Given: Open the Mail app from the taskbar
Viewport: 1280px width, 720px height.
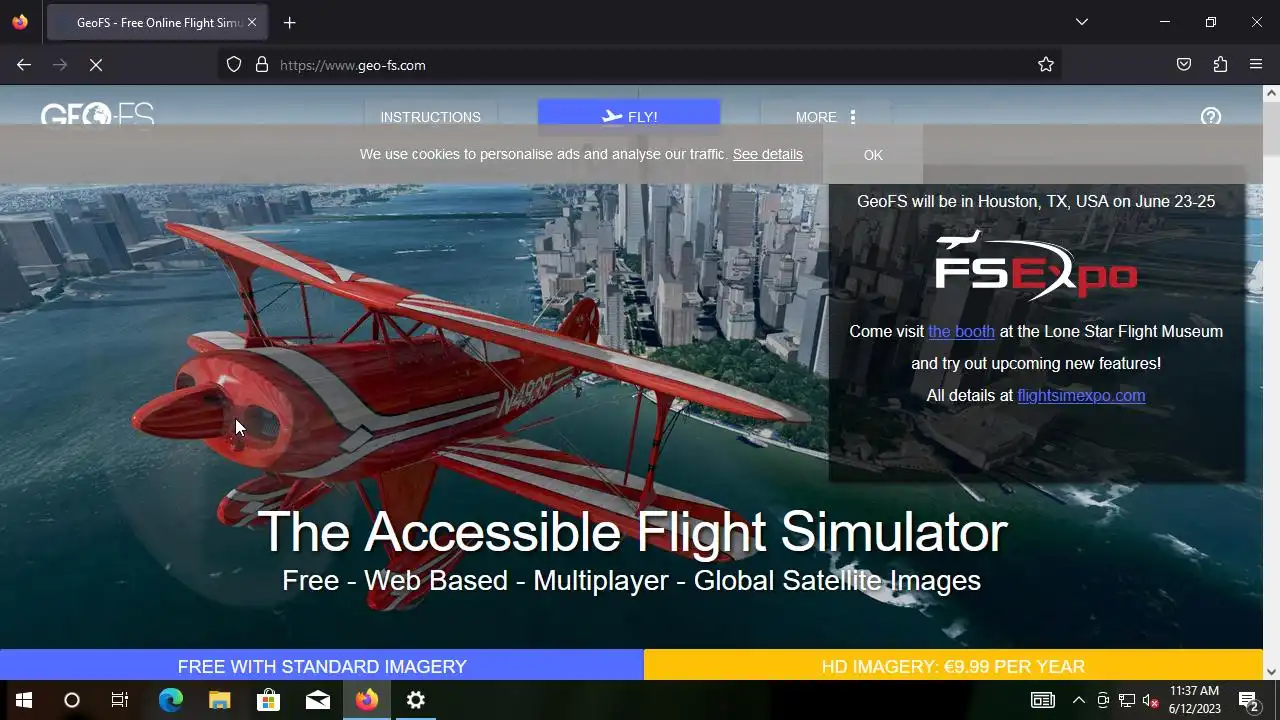Looking at the screenshot, I should point(318,700).
